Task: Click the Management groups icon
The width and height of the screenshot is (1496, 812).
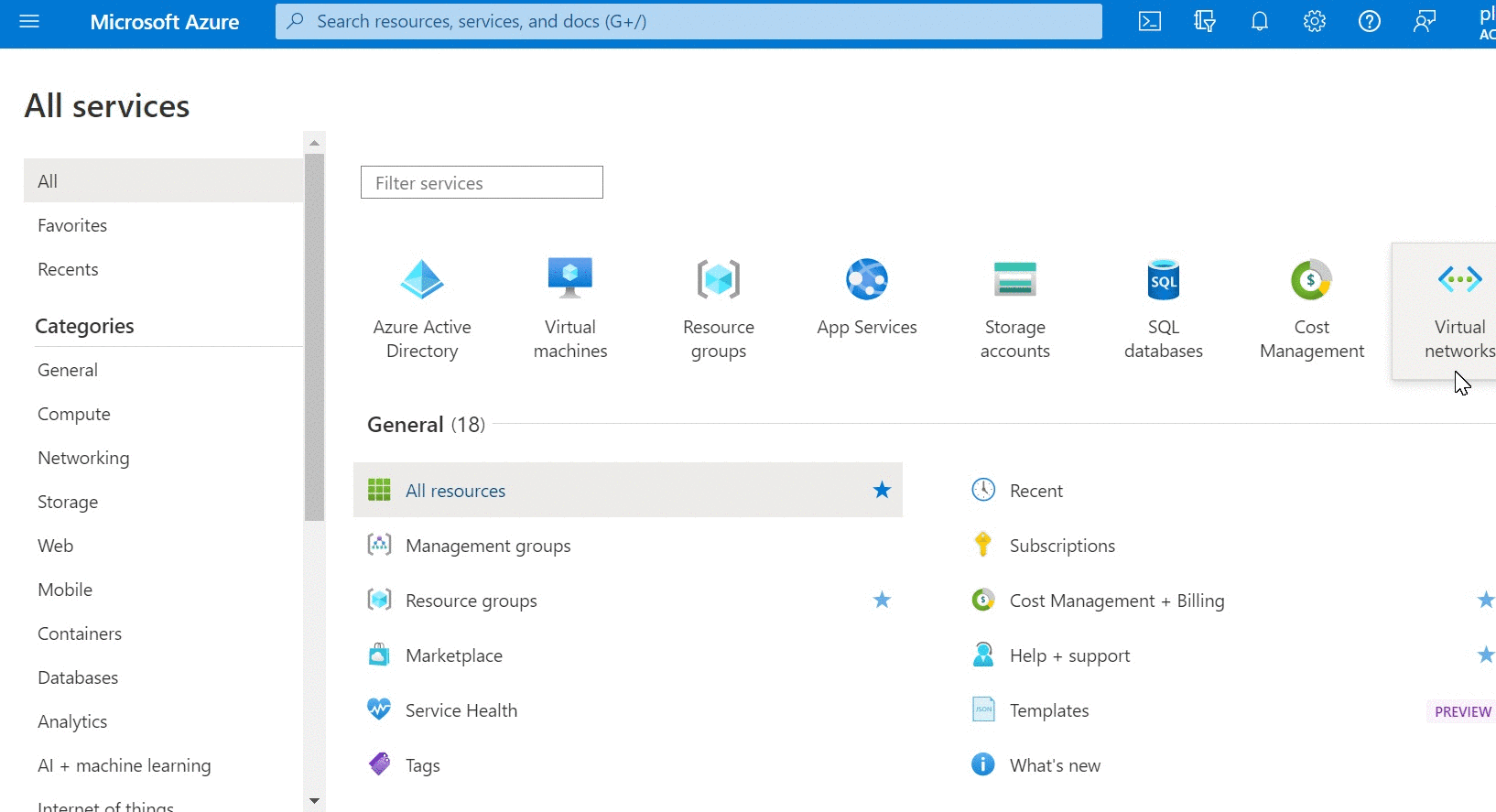Action: point(379,545)
